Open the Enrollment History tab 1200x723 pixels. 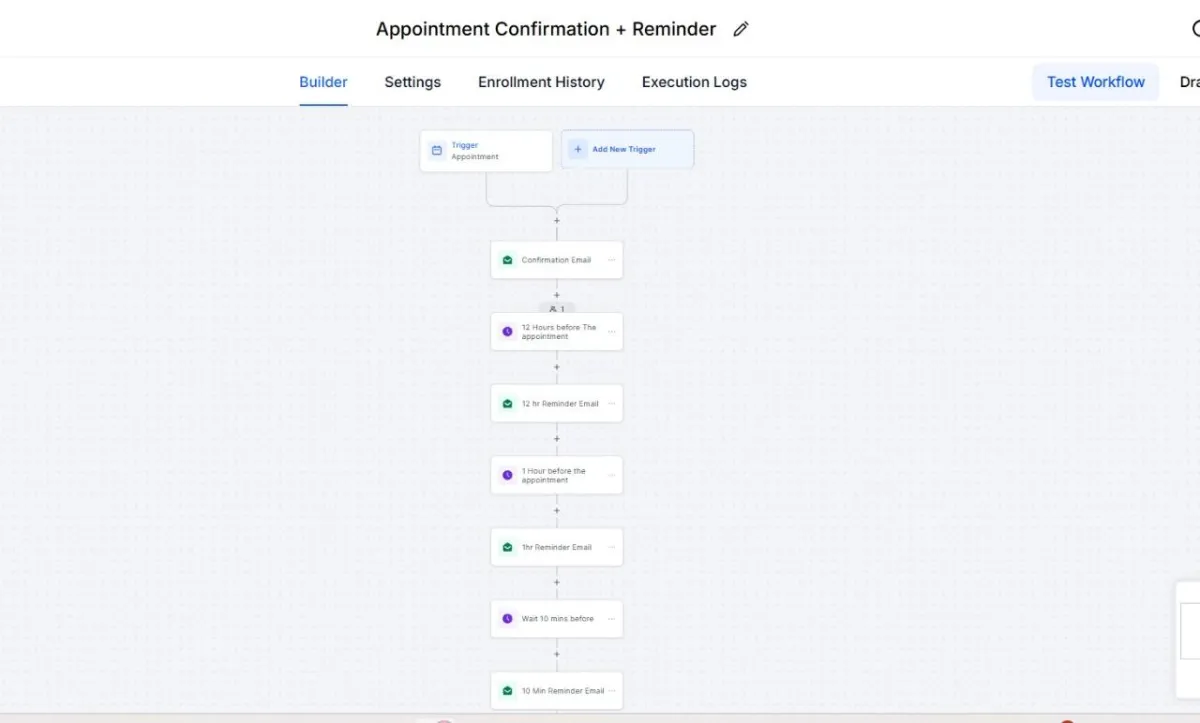[x=541, y=82]
